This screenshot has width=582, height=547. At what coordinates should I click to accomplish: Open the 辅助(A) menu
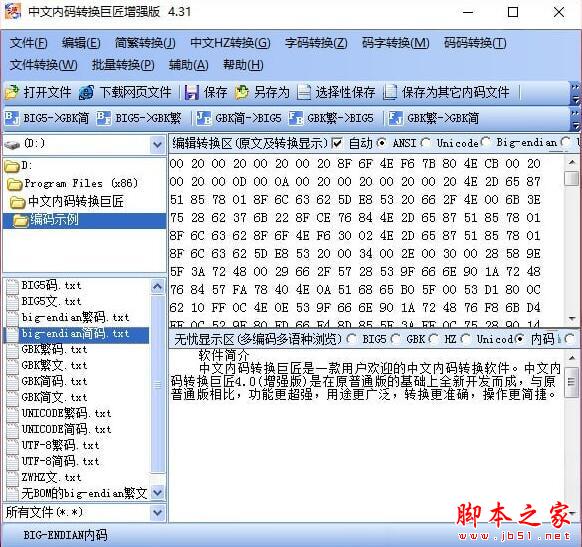(x=189, y=65)
